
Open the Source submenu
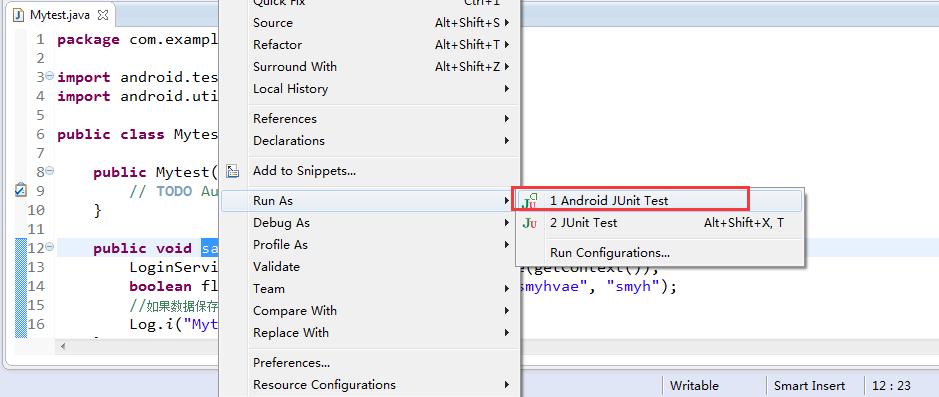pyautogui.click(x=369, y=23)
